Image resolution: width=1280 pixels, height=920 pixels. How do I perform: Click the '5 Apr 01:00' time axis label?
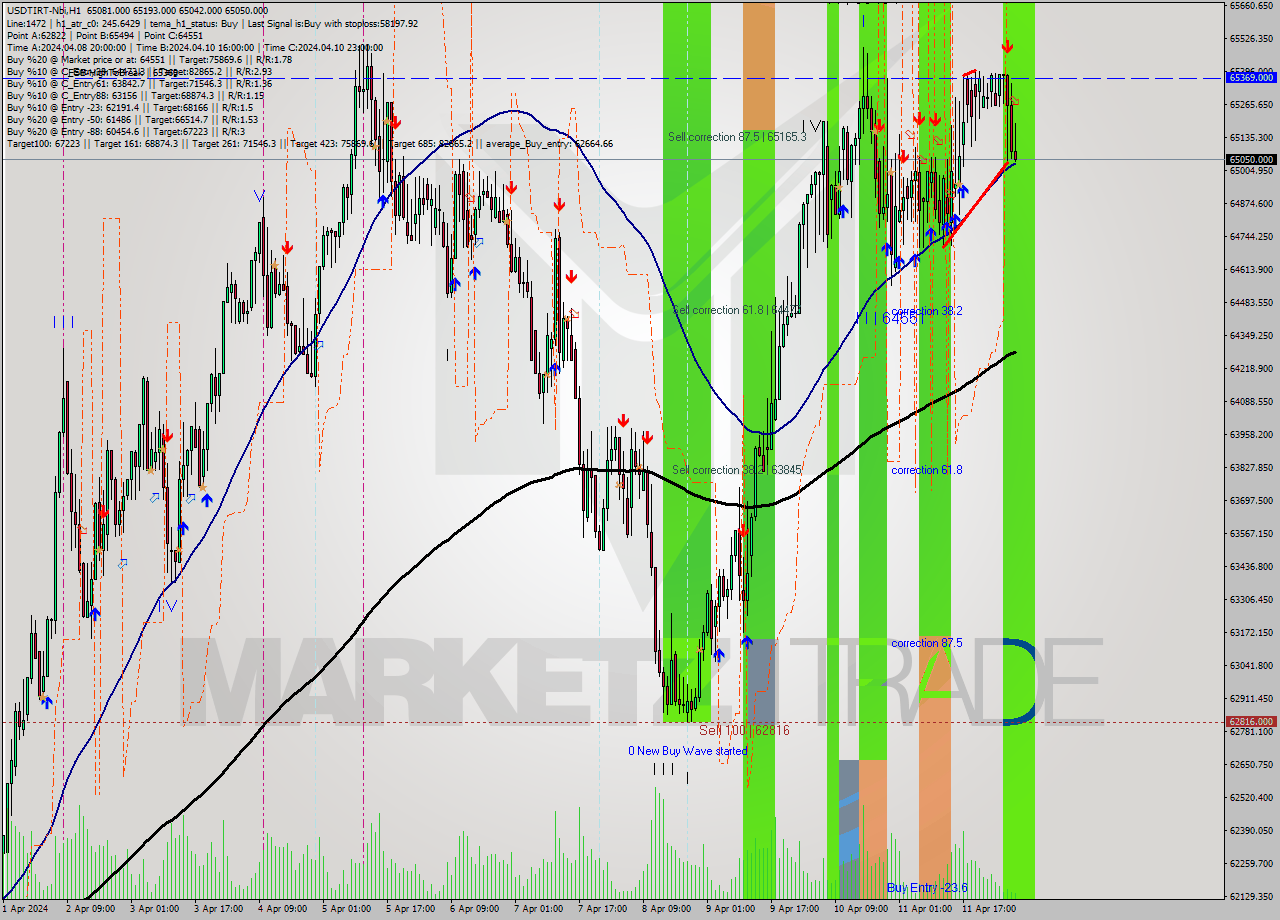[347, 909]
